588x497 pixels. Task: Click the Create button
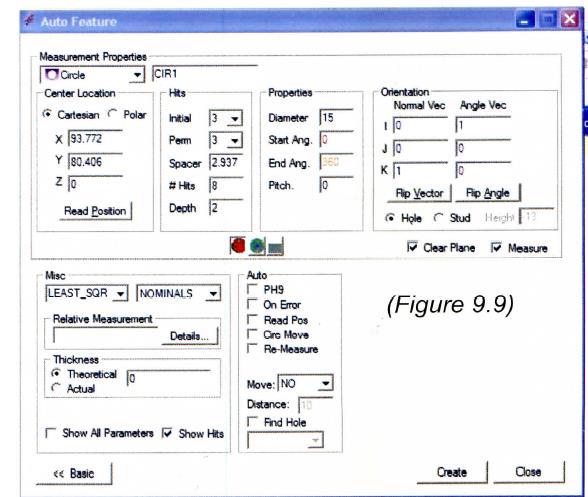[x=452, y=472]
